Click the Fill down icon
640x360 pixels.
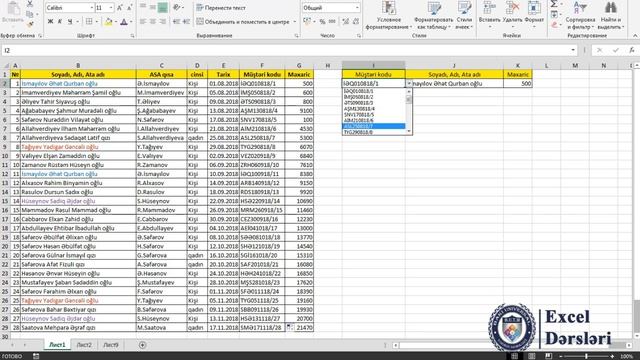pos(553,15)
